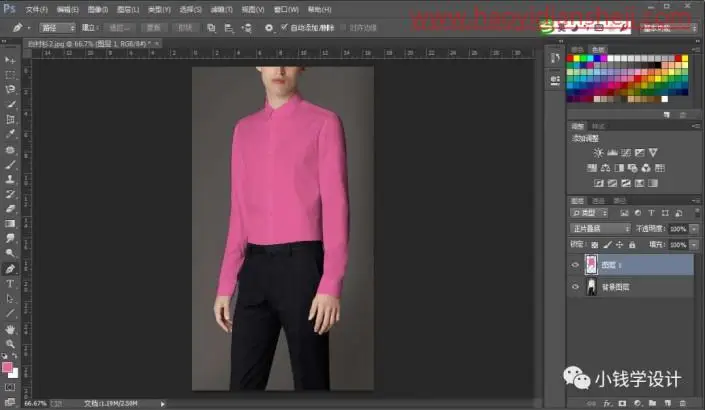Select the Eraser tool
Screen dimensions: 705x410
[x=10, y=209]
